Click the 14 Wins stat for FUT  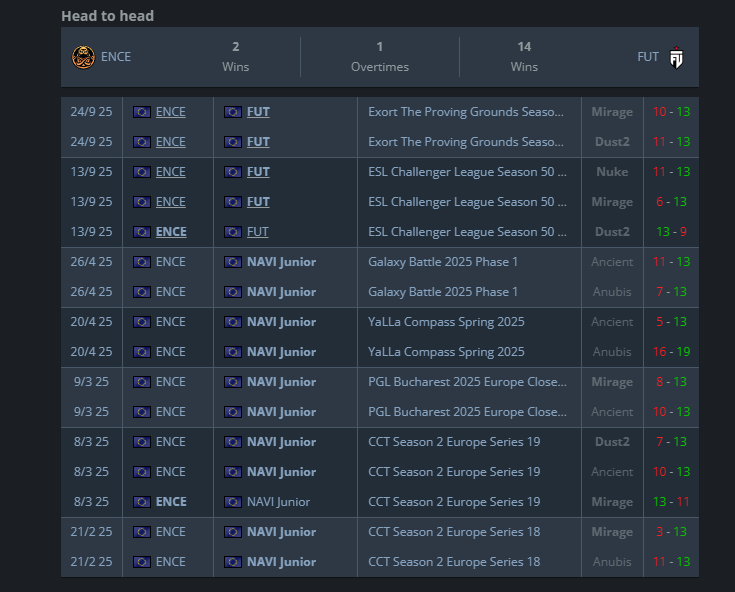(524, 57)
